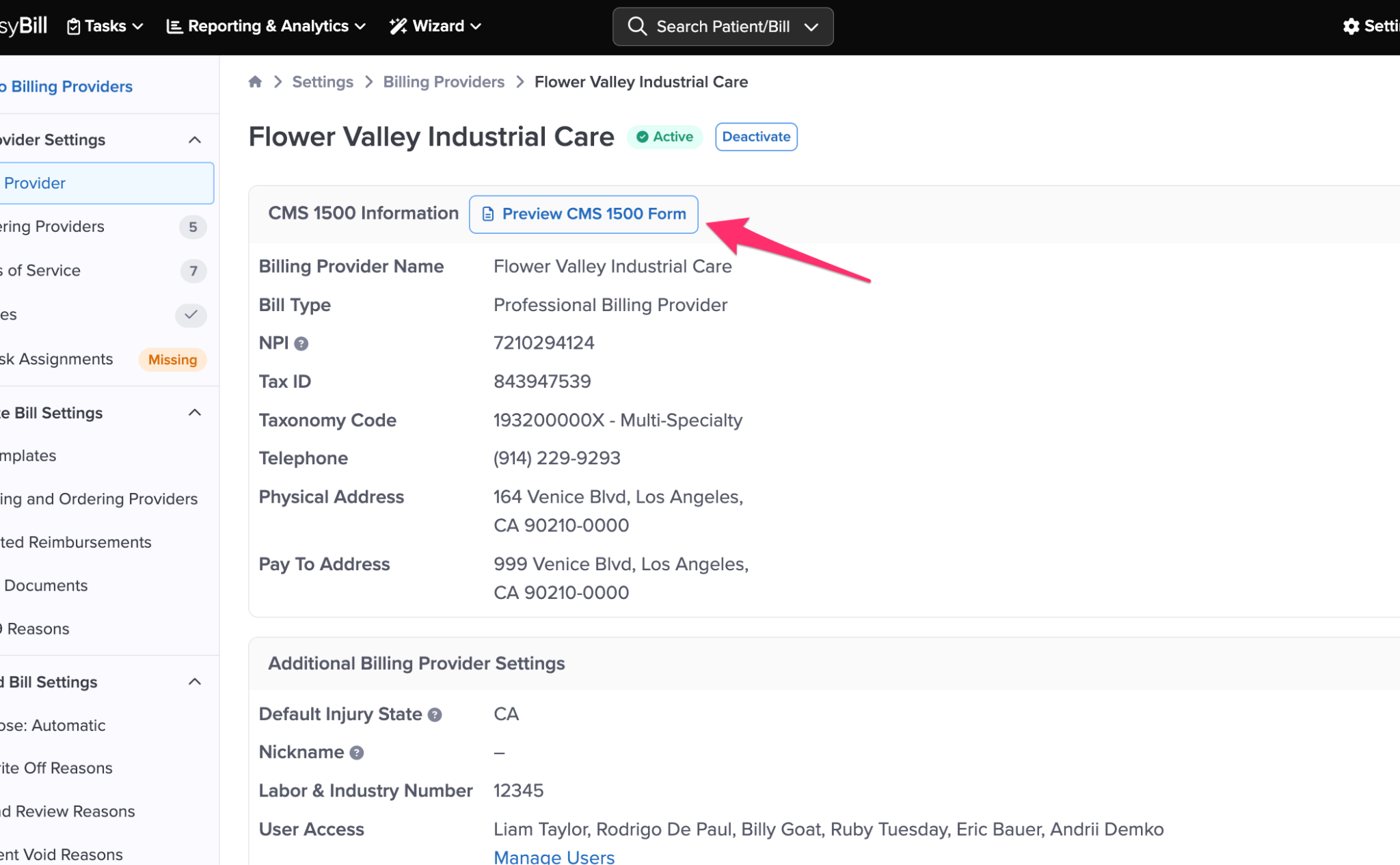Screen dimensions: 1400x865
Task: Click the search magnifier icon
Action: [x=636, y=27]
